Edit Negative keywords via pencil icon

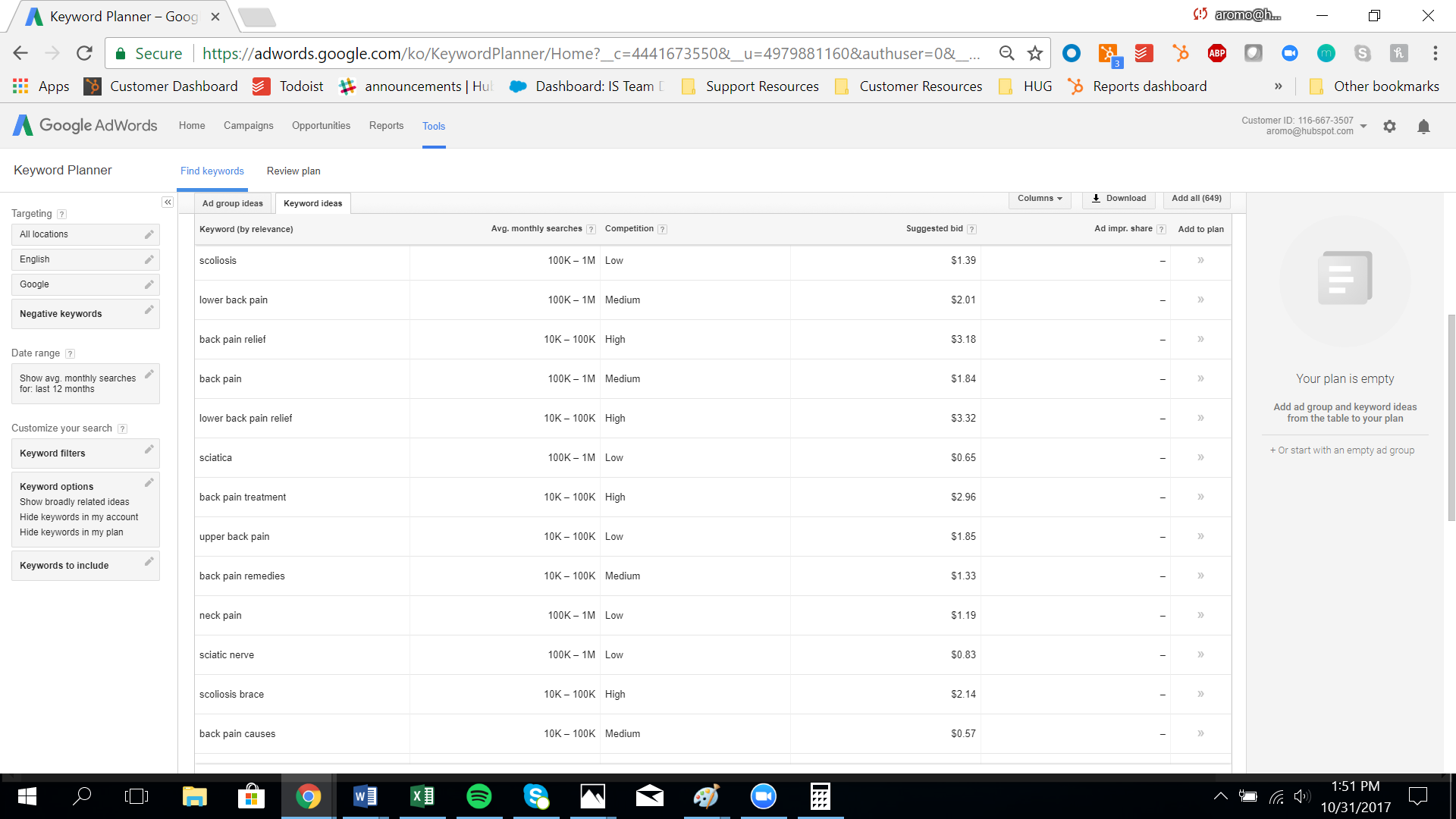[x=149, y=310]
